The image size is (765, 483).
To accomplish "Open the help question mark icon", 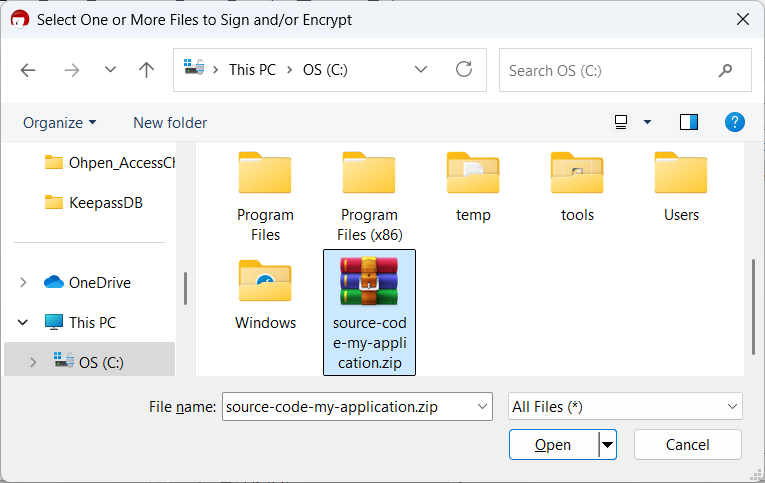I will tap(735, 122).
